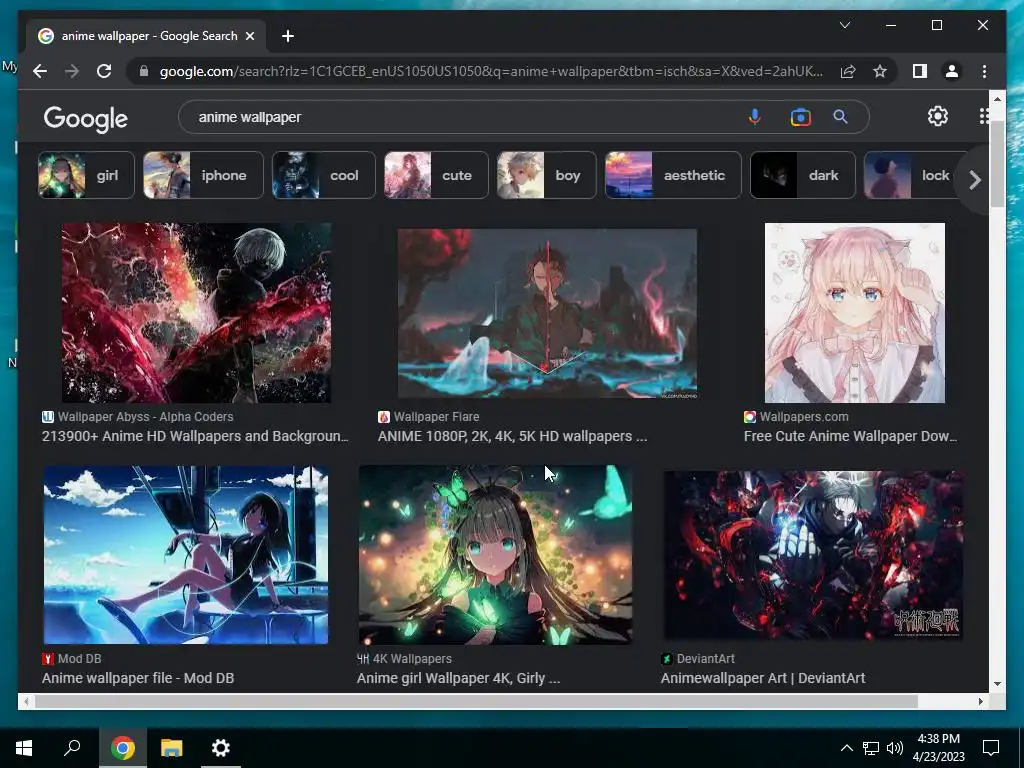
Task: Open 'Anime wallpaper file - Mod DB' link
Action: 138,678
